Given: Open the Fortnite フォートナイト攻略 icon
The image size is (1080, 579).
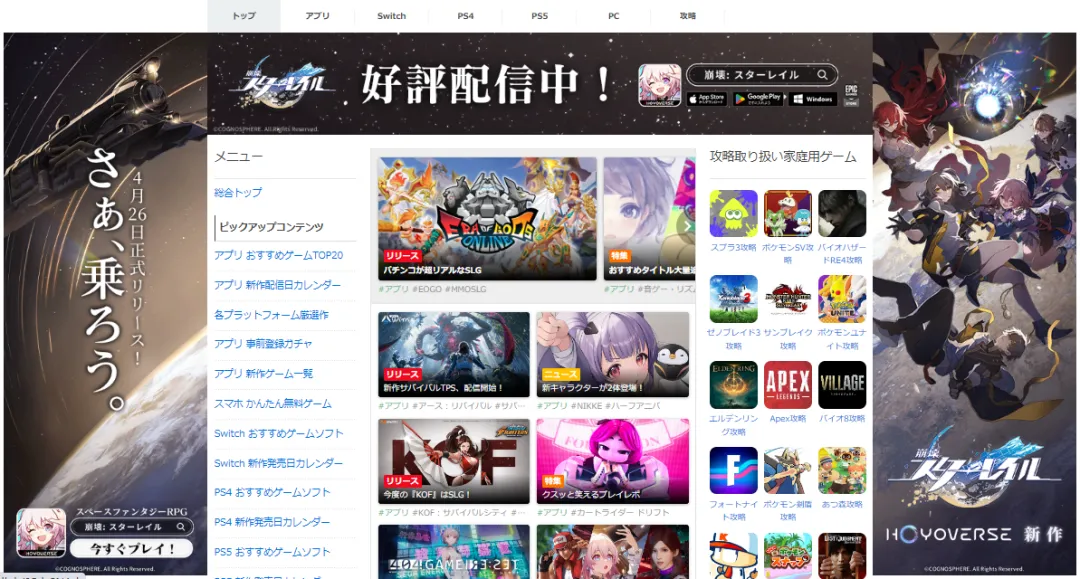Looking at the screenshot, I should 733,470.
